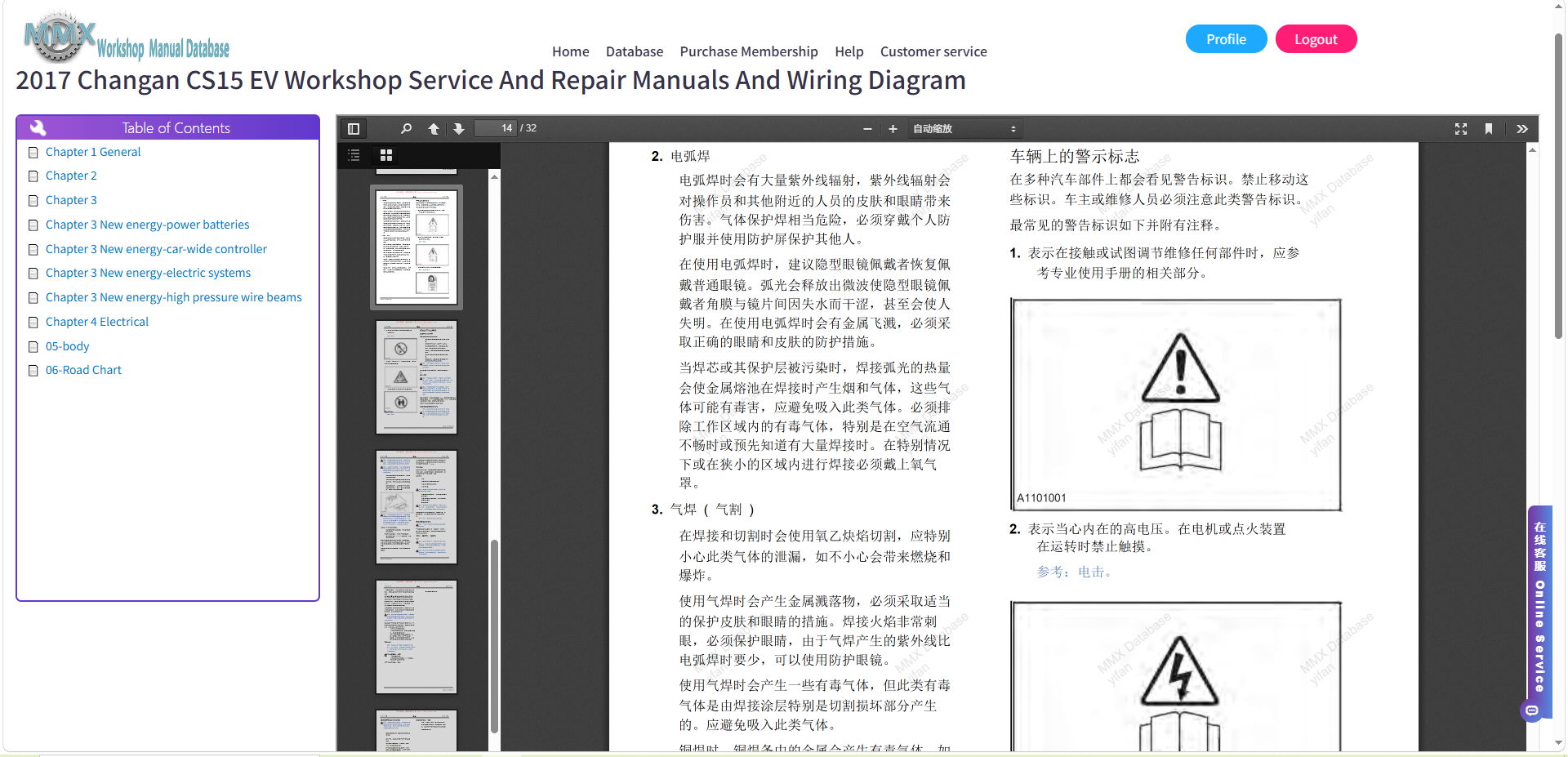This screenshot has width=1568, height=757.
Task: Zoom out with the minus button
Action: [x=867, y=128]
